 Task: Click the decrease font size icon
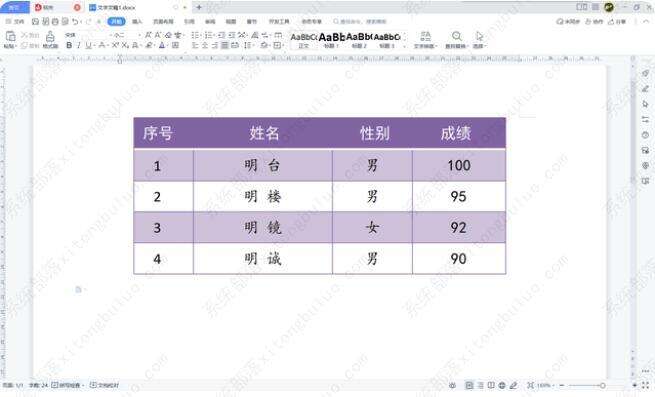(157, 35)
